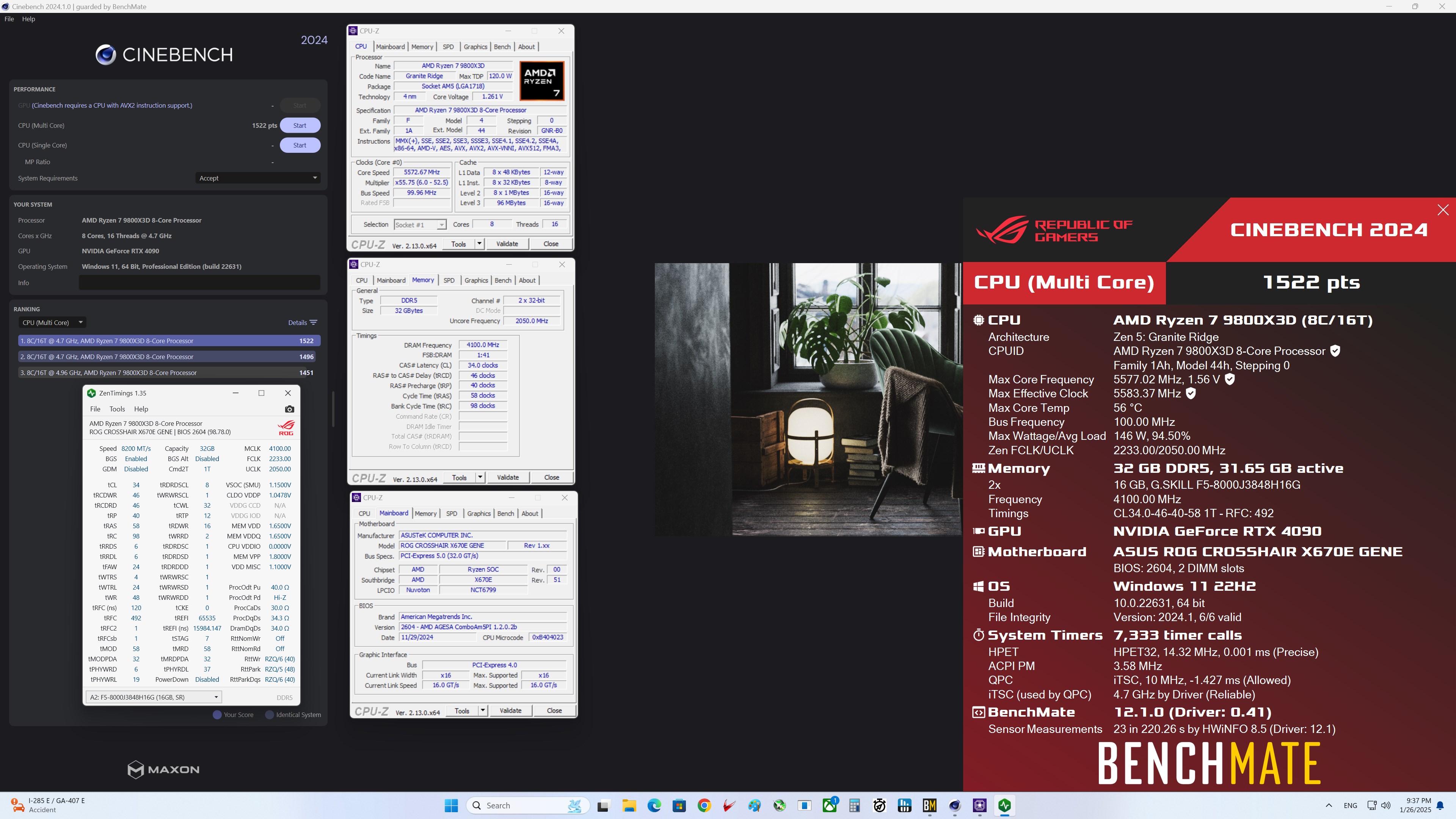Launch Google Chrome from the taskbar
Image resolution: width=1456 pixels, height=819 pixels.
click(704, 805)
